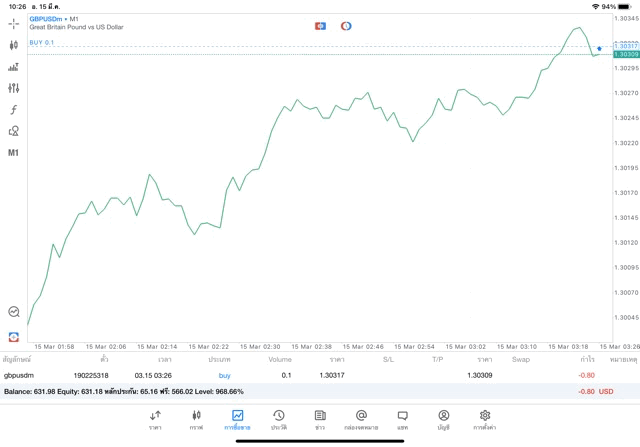The height and width of the screenshot is (447, 640).
Task: Sort by the เวลา time column header
Action: point(165,360)
